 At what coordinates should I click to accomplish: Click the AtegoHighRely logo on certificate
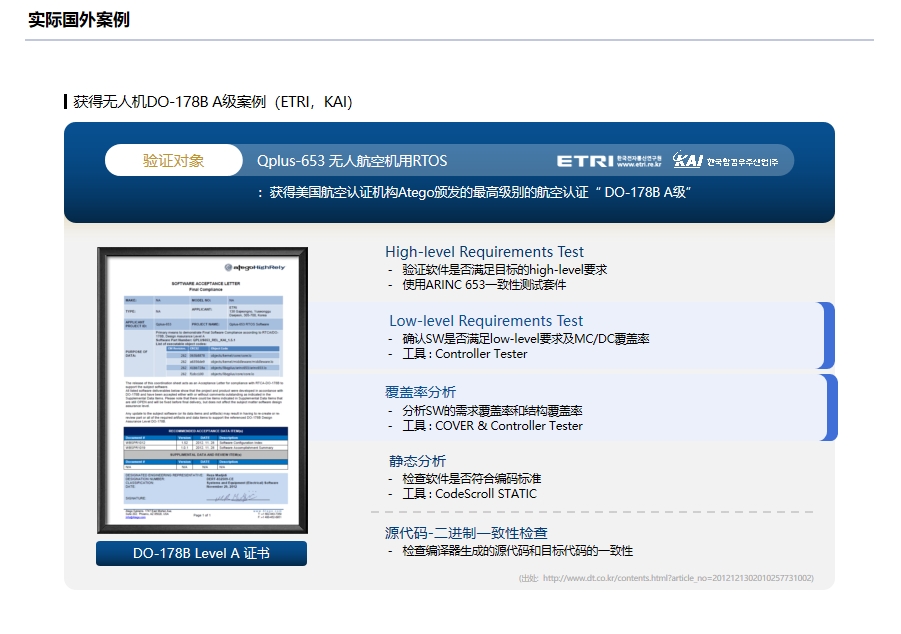[x=255, y=267]
